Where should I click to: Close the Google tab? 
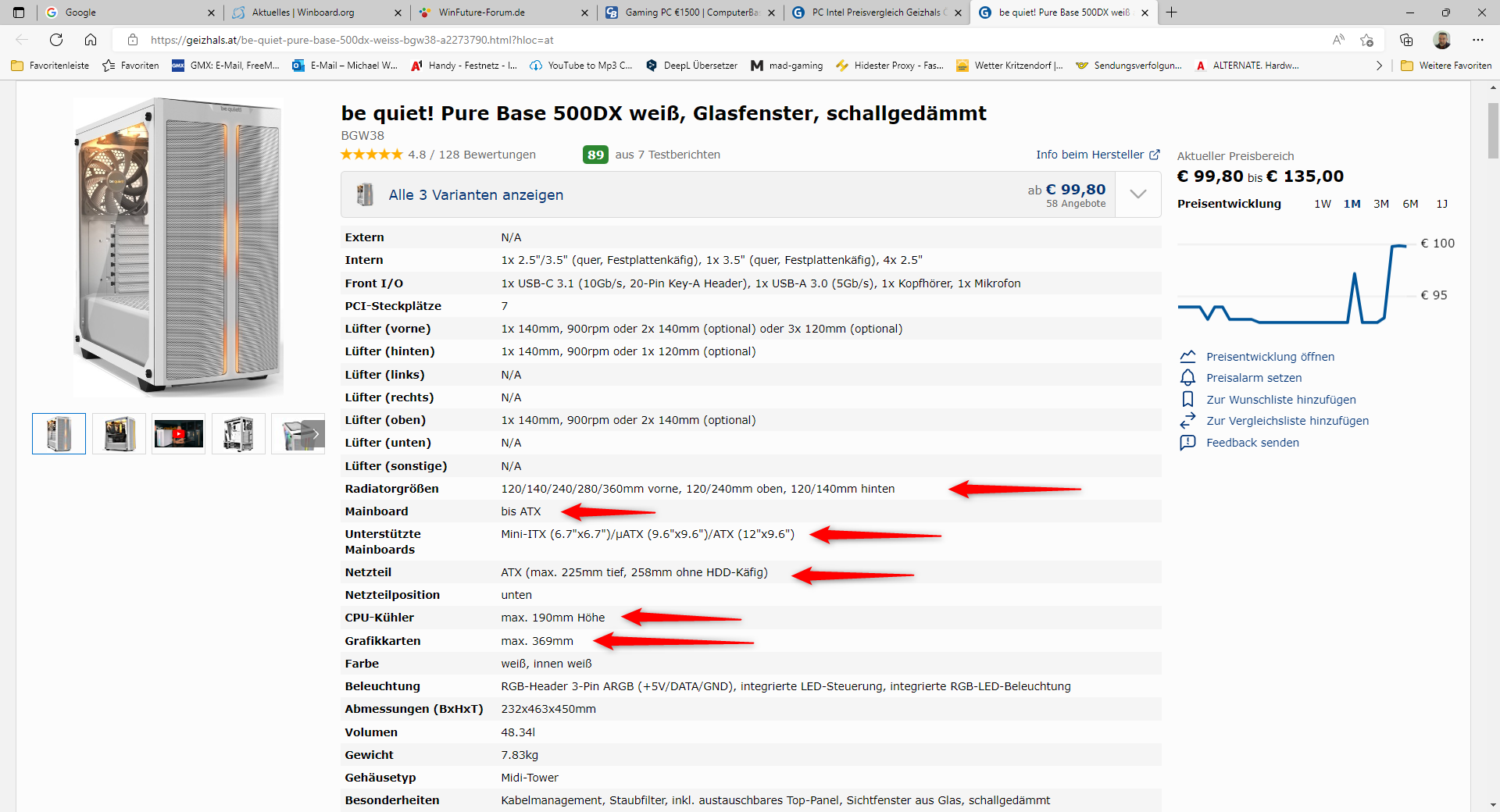pos(211,12)
